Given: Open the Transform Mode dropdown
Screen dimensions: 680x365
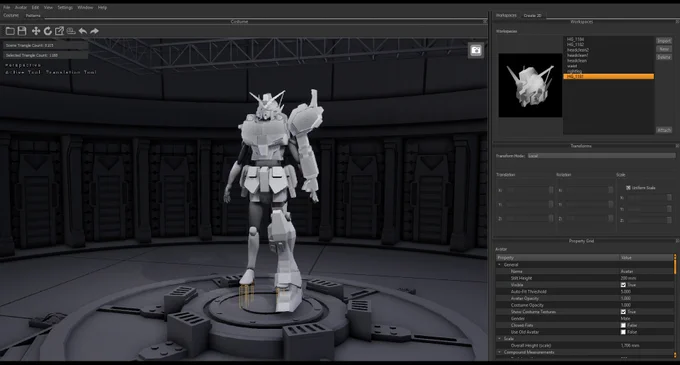Looking at the screenshot, I should [602, 156].
